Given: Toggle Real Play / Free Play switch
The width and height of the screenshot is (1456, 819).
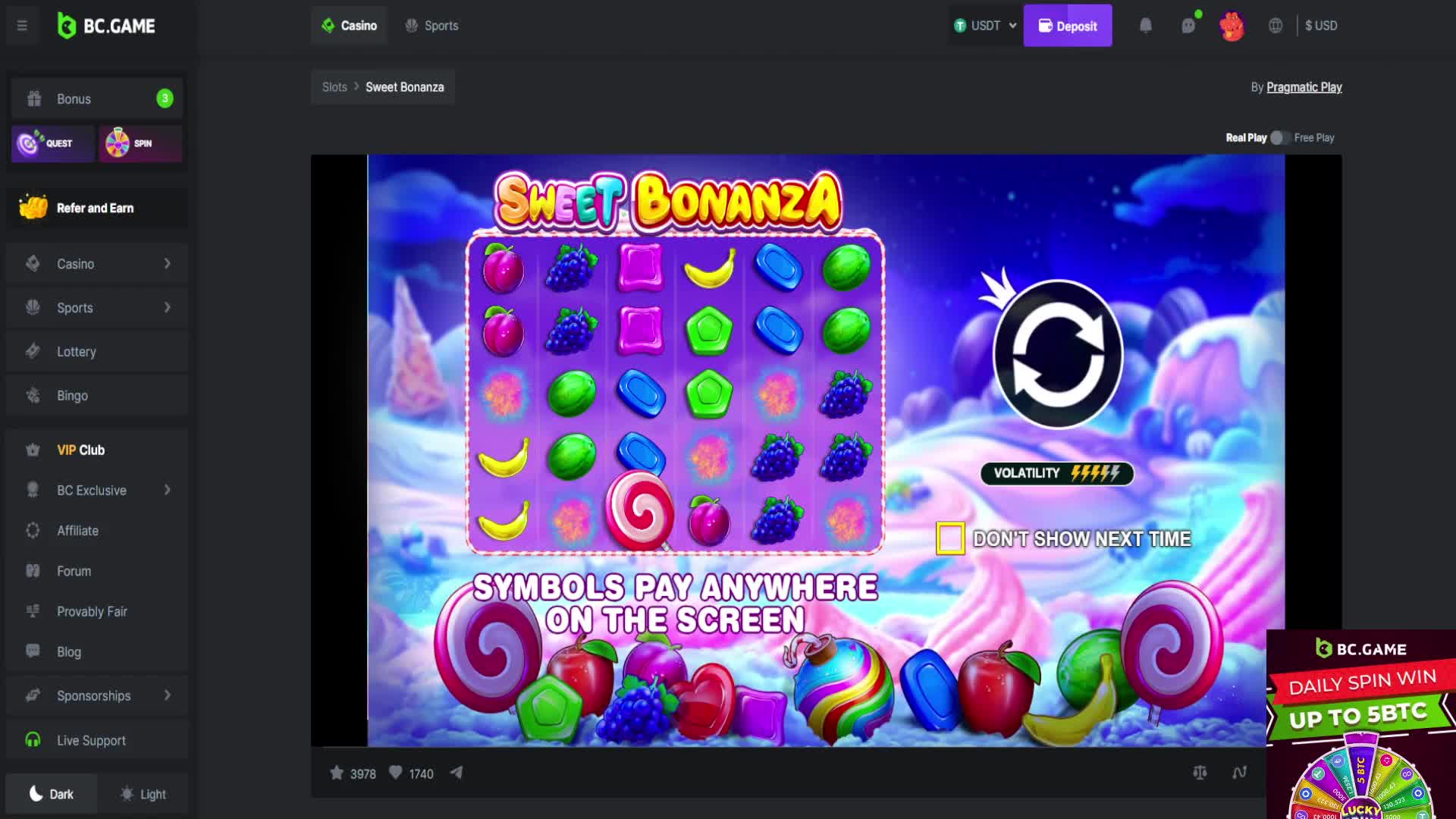Looking at the screenshot, I should point(1280,137).
